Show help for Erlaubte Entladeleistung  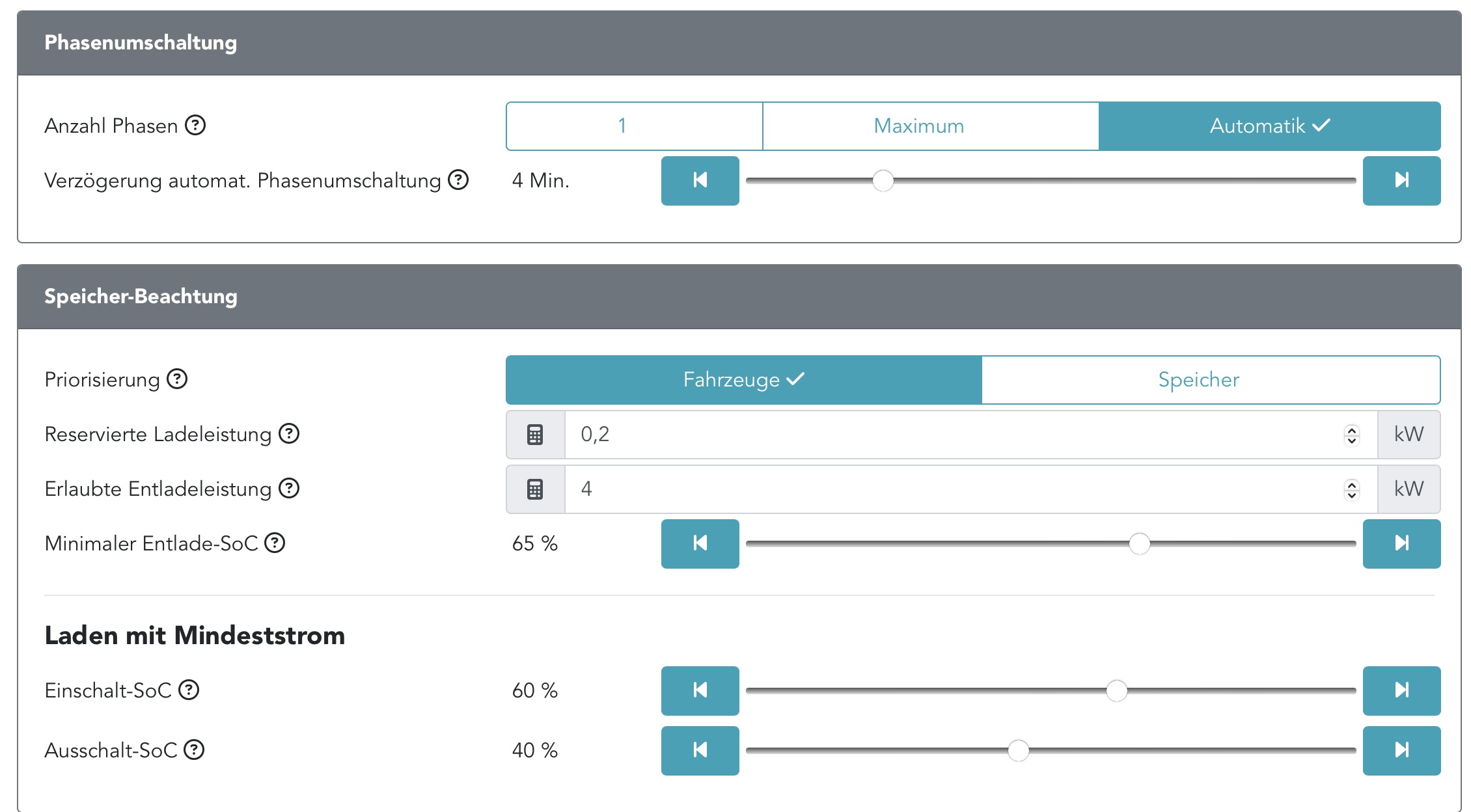[x=289, y=488]
